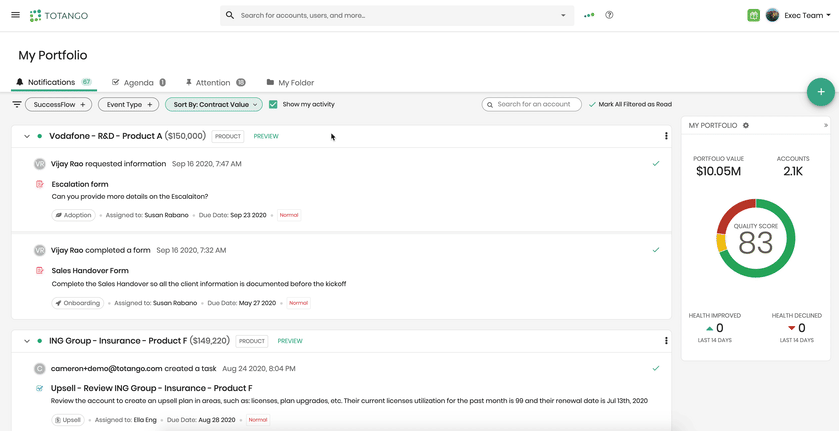Click the ING Group green status dot
Image resolution: width=839 pixels, height=431 pixels.
click(x=40, y=341)
